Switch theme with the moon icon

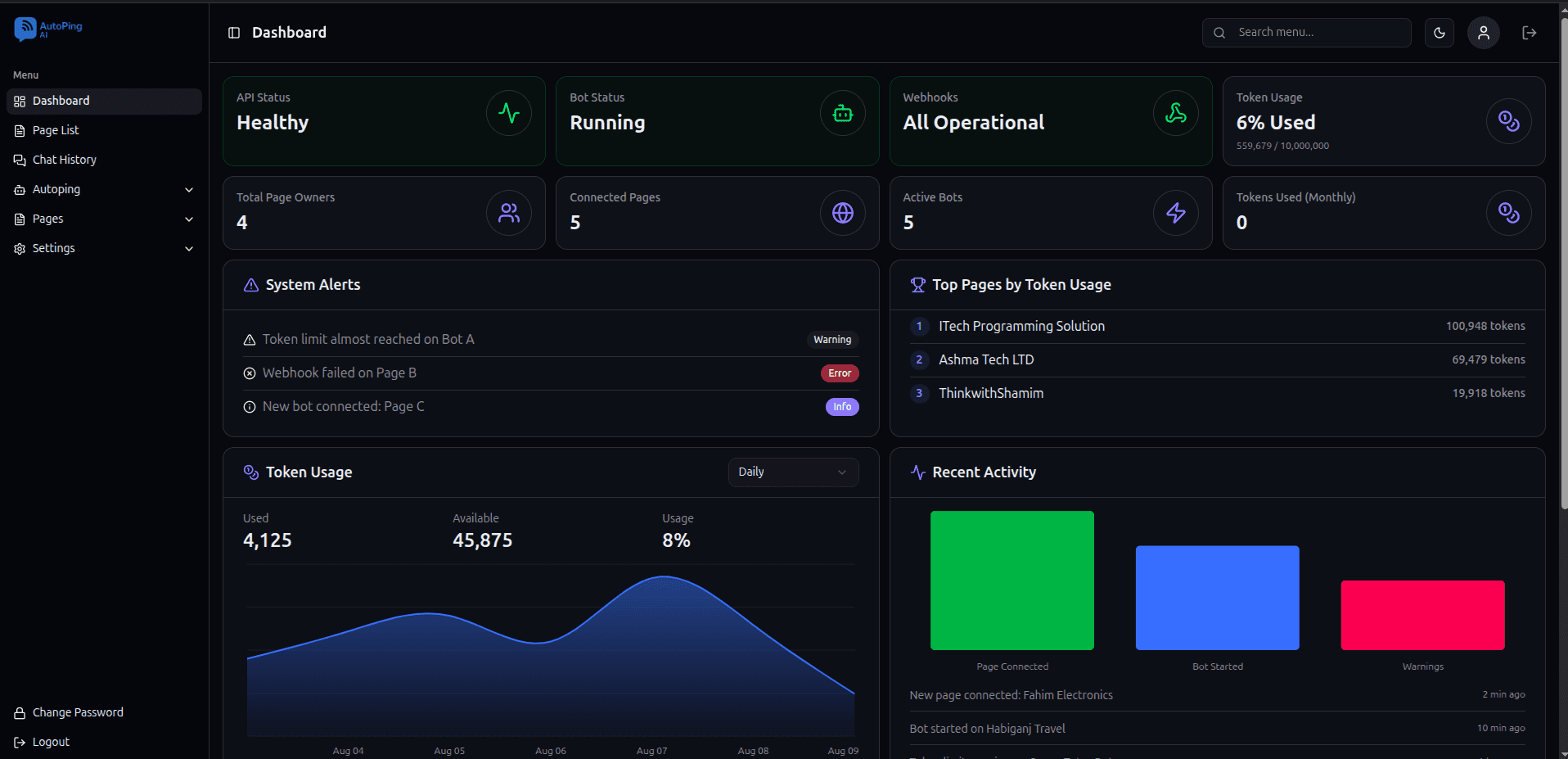1440,33
